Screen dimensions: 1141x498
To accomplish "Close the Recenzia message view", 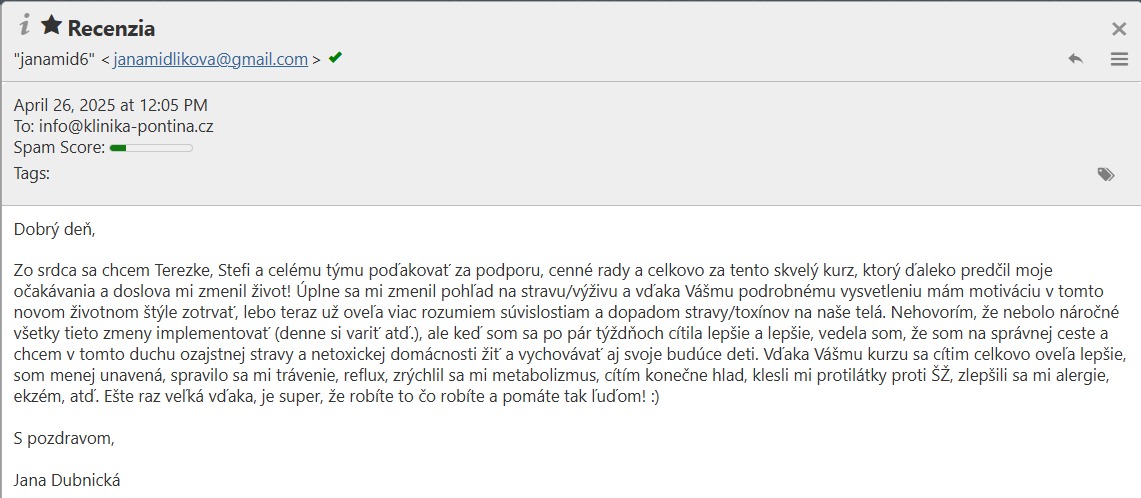I will (1119, 29).
